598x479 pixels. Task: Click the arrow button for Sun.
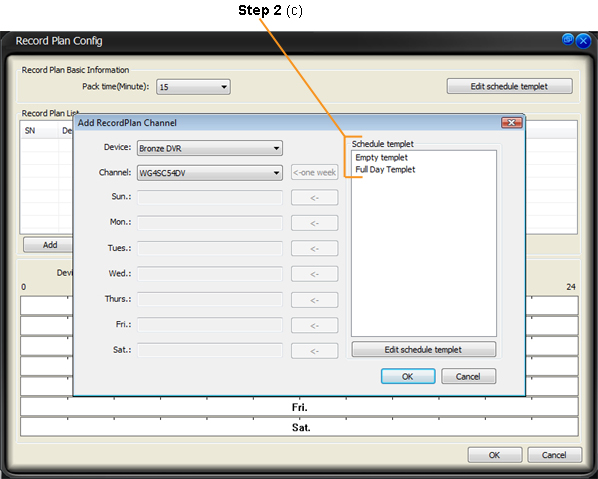click(315, 198)
